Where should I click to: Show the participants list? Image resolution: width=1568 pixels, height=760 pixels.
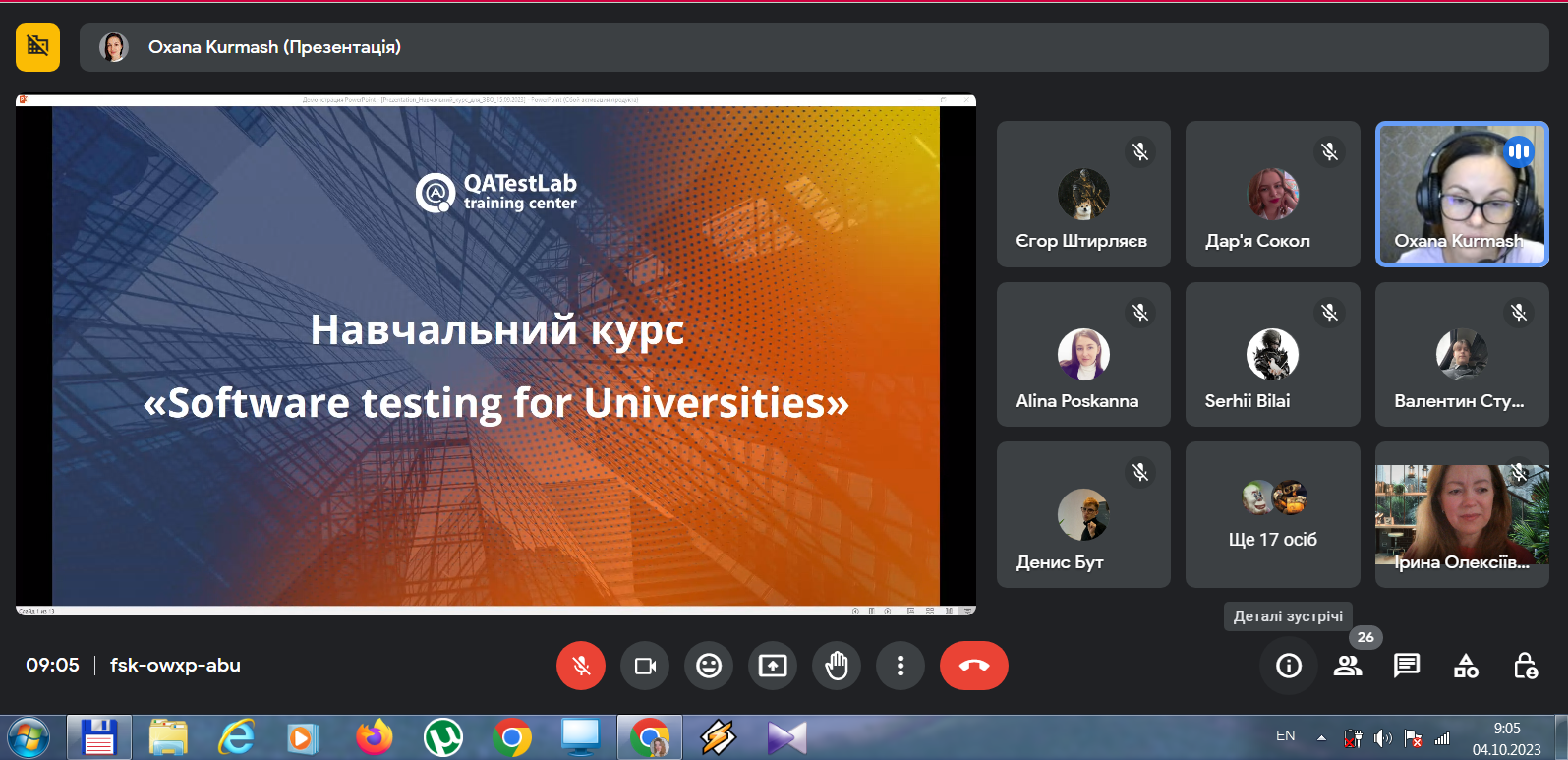[1348, 666]
